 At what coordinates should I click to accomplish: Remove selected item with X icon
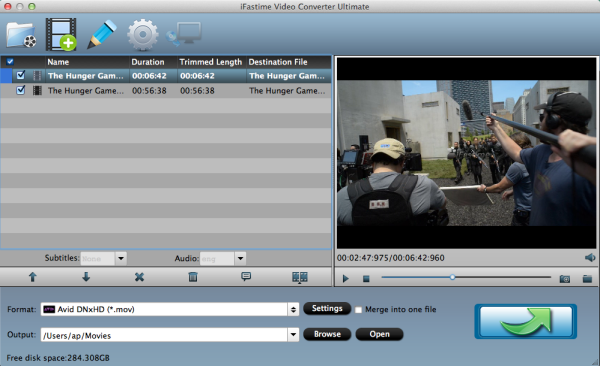click(x=139, y=277)
